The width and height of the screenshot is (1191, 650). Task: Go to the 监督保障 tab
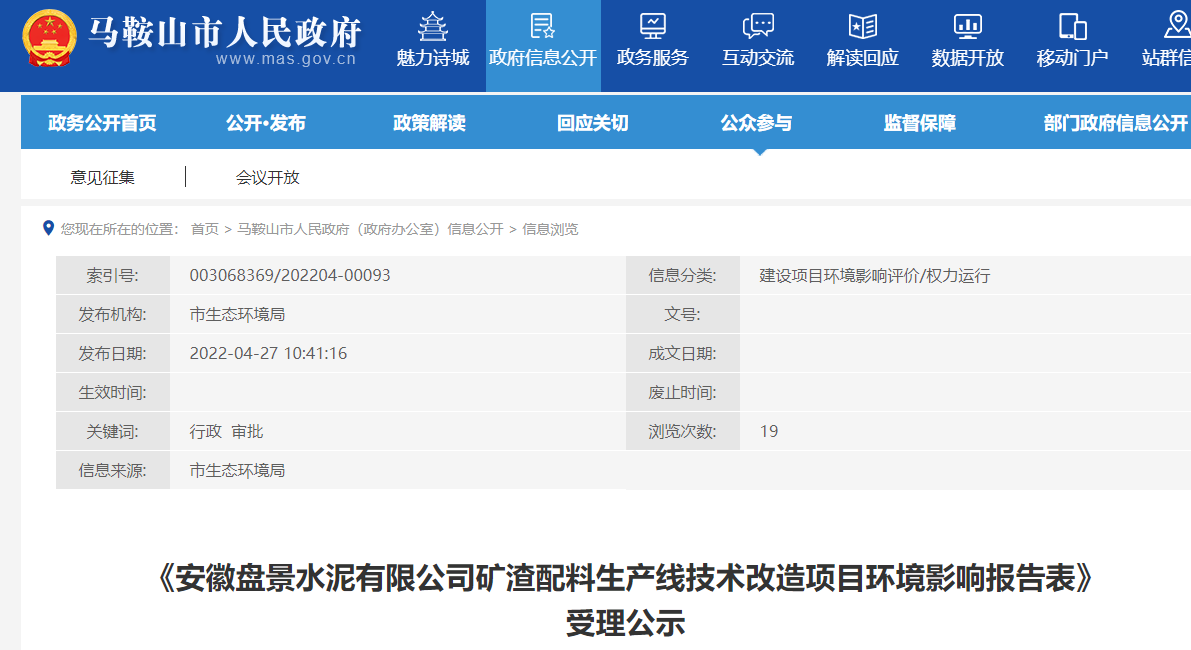click(919, 123)
